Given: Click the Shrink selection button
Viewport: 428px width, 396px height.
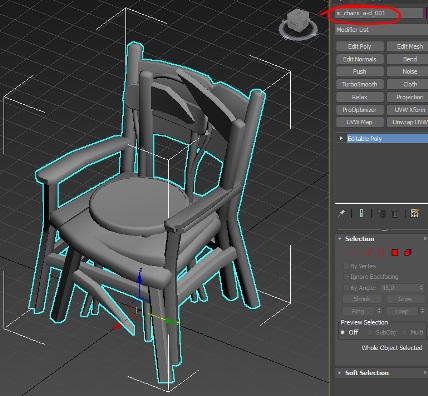Looking at the screenshot, I should pos(362,299).
